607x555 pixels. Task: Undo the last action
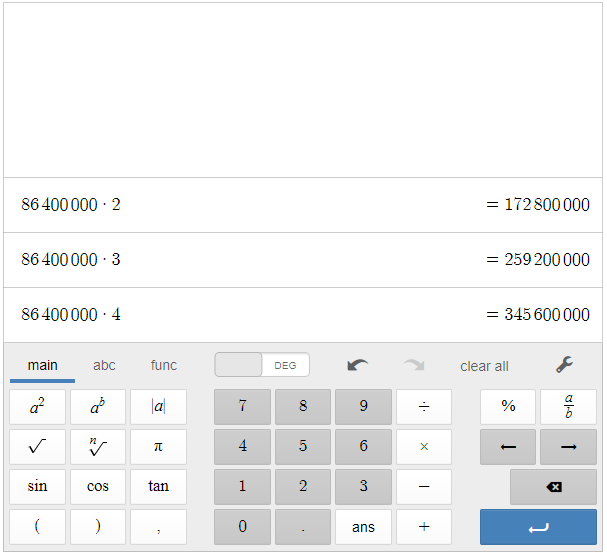pos(357,365)
